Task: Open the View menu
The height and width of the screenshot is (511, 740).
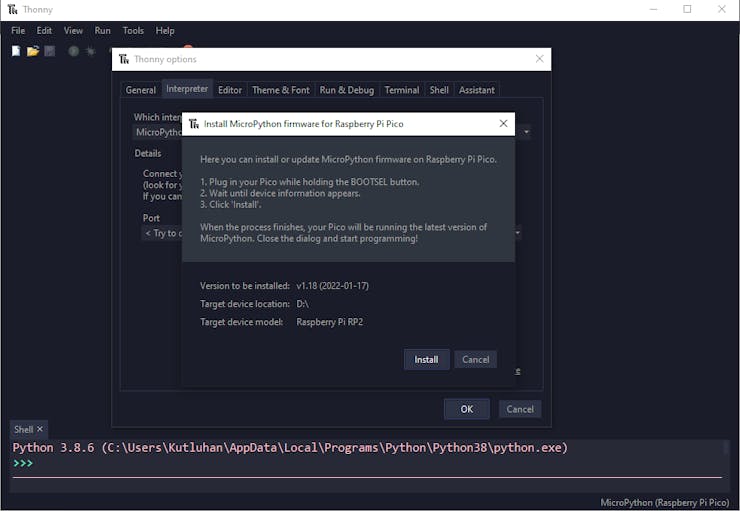Action: (x=73, y=31)
